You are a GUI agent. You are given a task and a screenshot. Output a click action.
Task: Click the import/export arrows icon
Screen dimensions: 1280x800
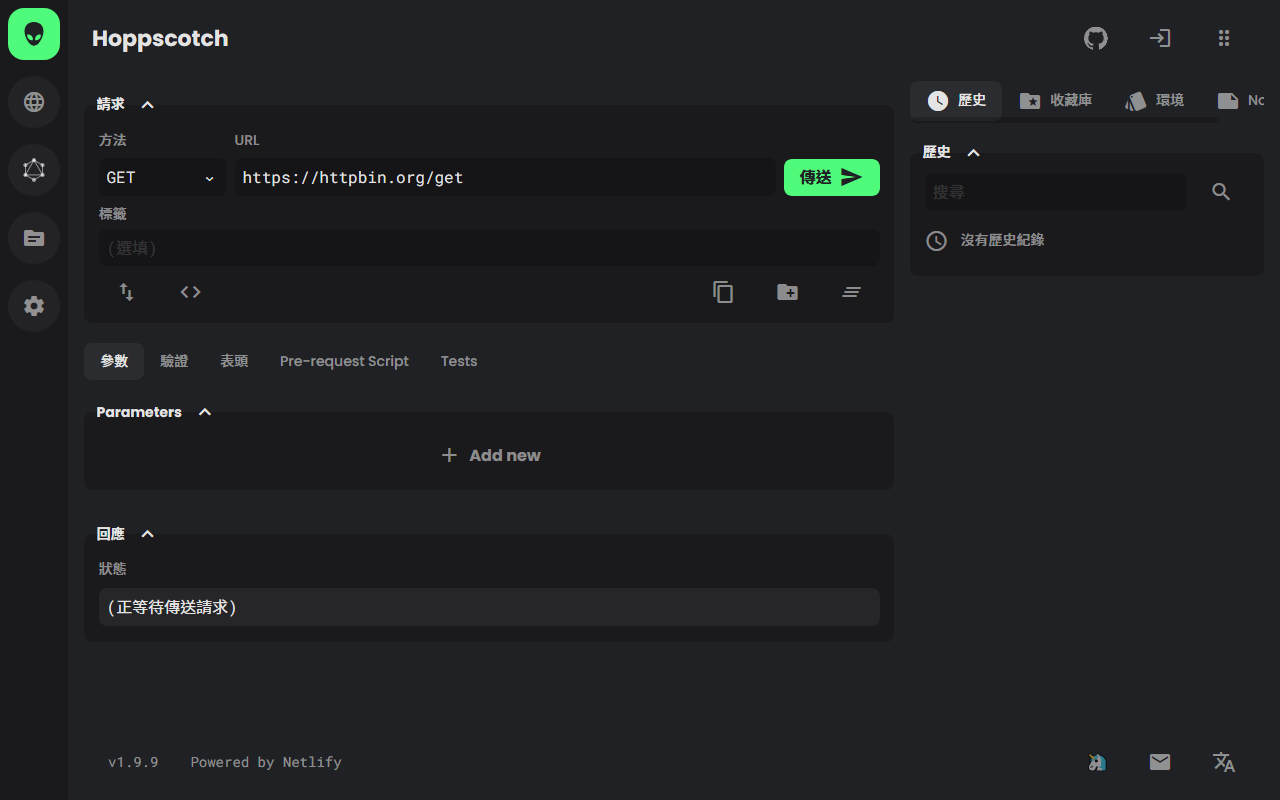(x=127, y=292)
